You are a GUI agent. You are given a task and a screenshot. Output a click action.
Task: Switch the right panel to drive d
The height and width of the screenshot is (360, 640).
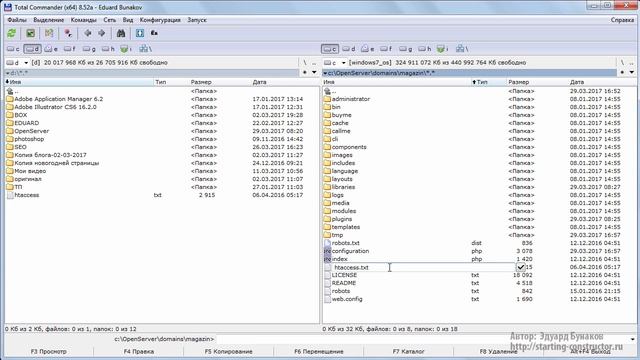pyautogui.click(x=349, y=49)
